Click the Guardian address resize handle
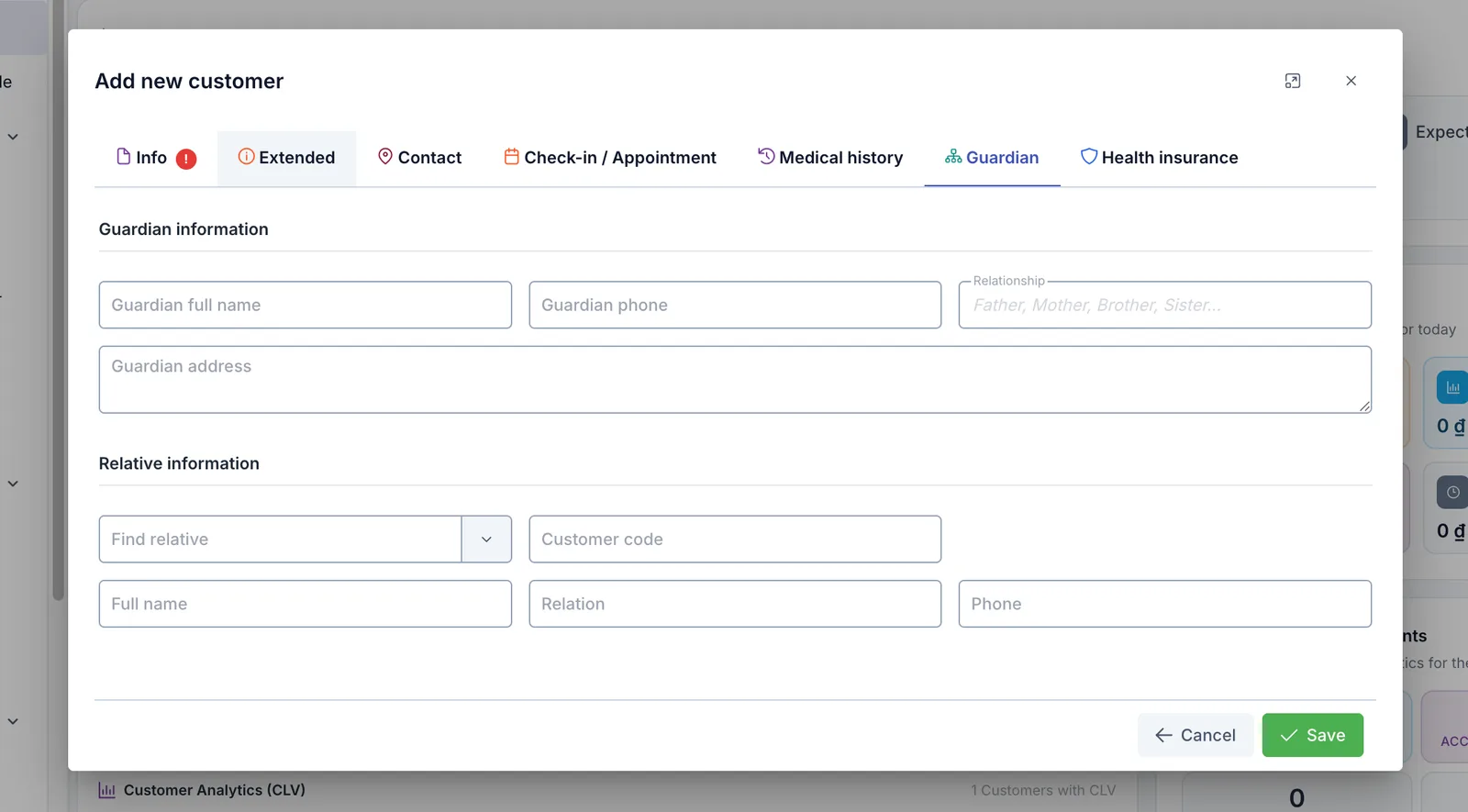Screen dimensions: 1468x812 pyautogui.click(x=1364, y=406)
